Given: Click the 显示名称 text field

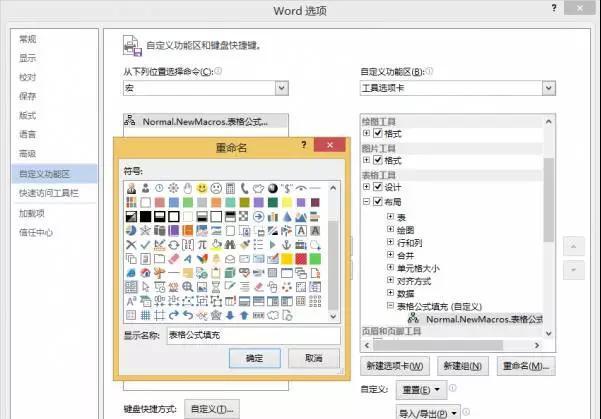Looking at the screenshot, I should pos(253,335).
